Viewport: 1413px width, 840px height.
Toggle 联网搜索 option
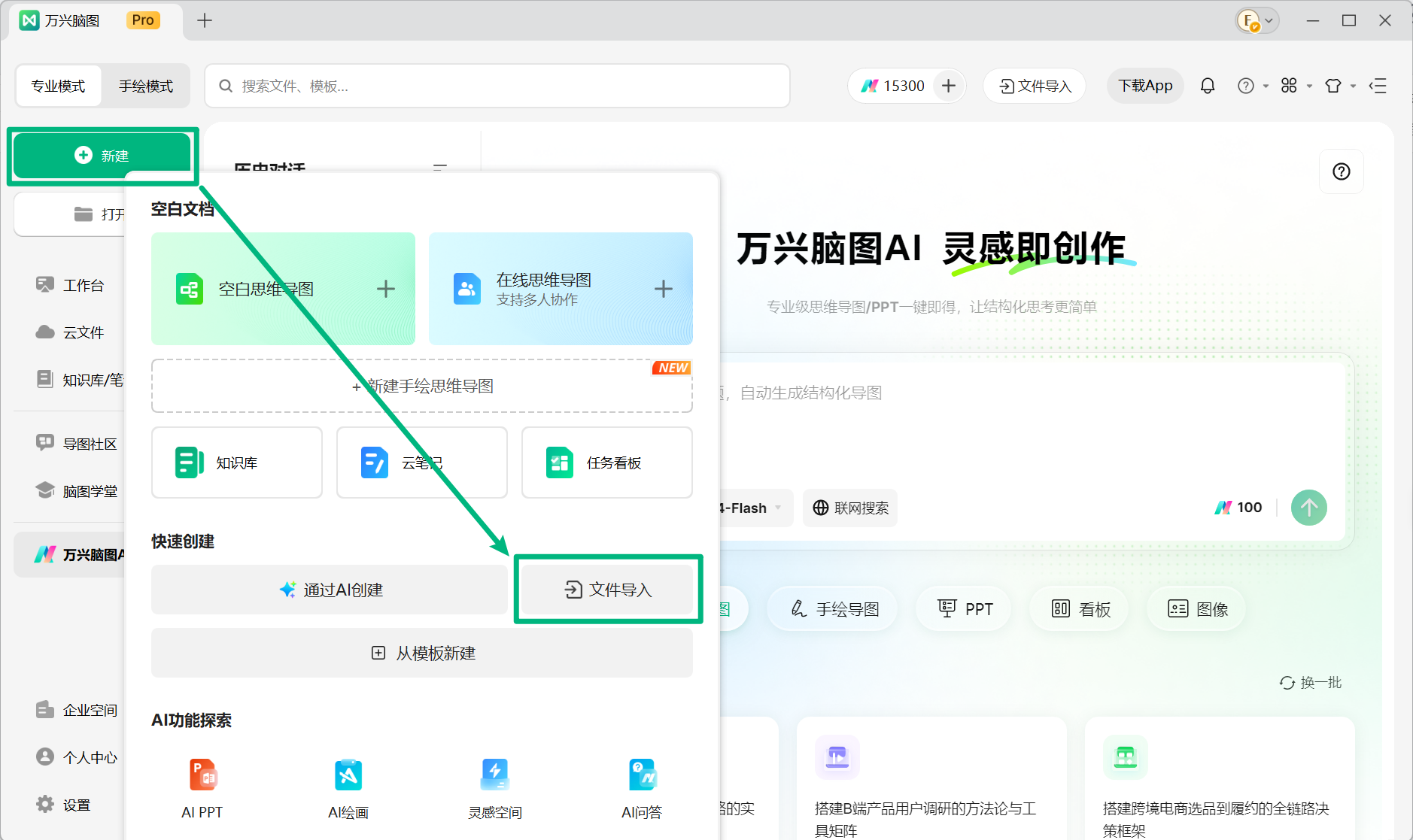850,508
